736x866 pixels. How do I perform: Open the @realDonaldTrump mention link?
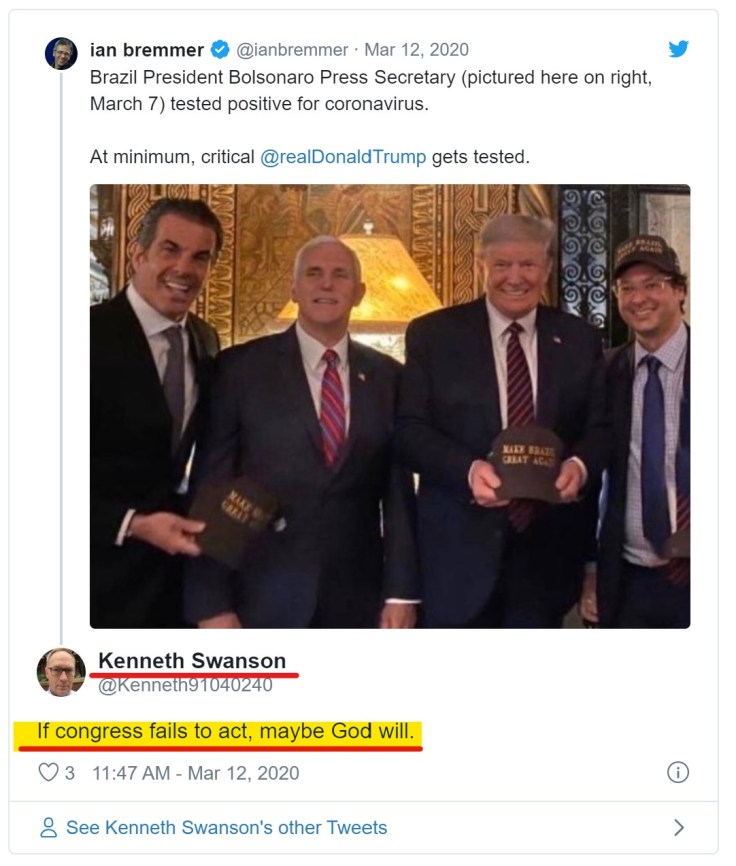tap(343, 157)
